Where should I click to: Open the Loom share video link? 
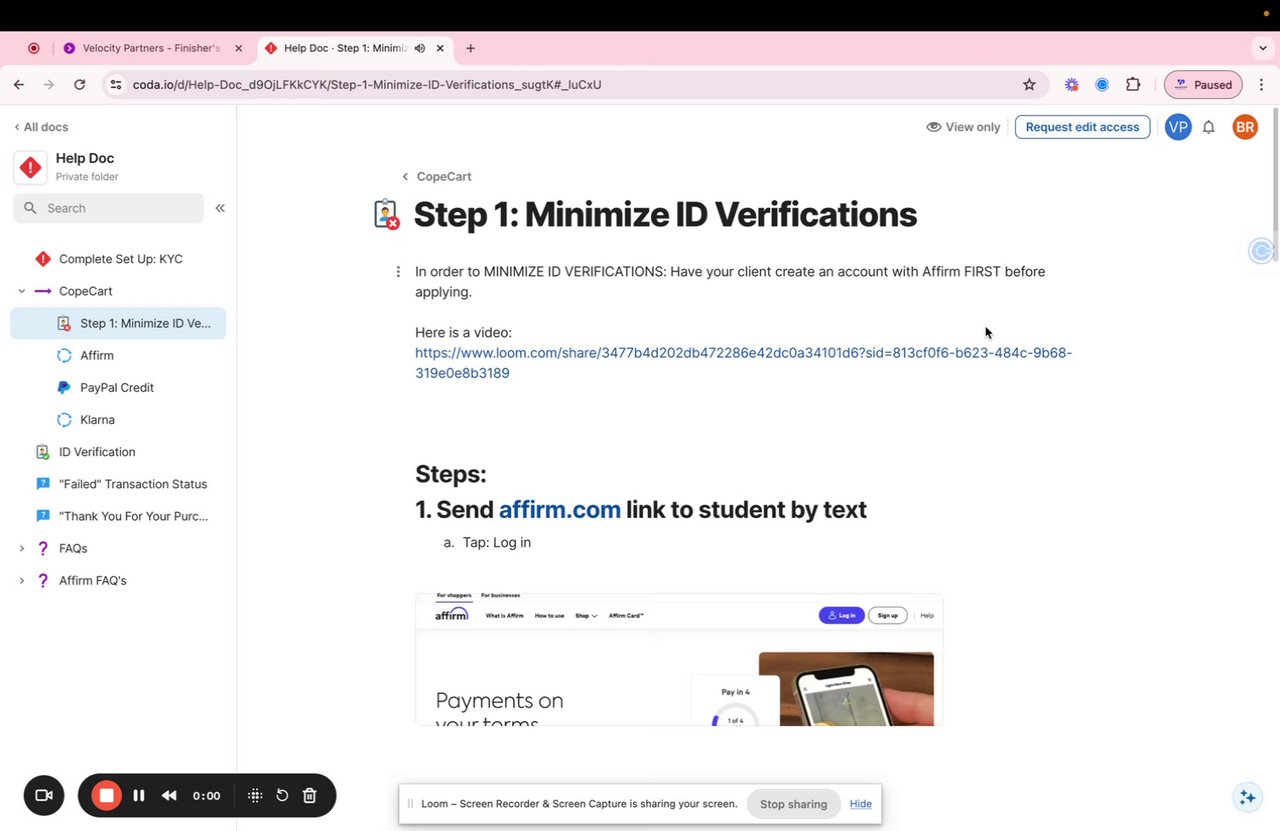(x=743, y=363)
